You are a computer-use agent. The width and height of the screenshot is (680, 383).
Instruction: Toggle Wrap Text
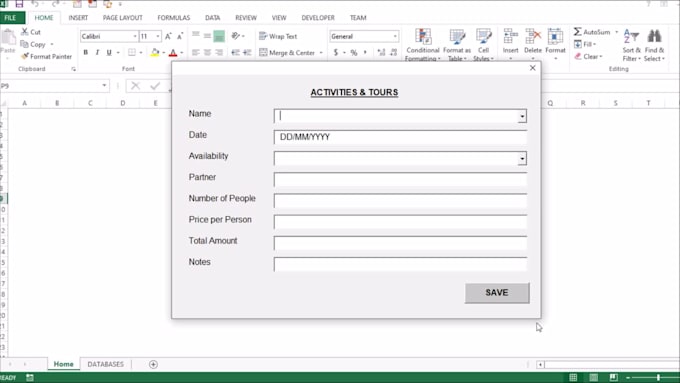[x=278, y=36]
